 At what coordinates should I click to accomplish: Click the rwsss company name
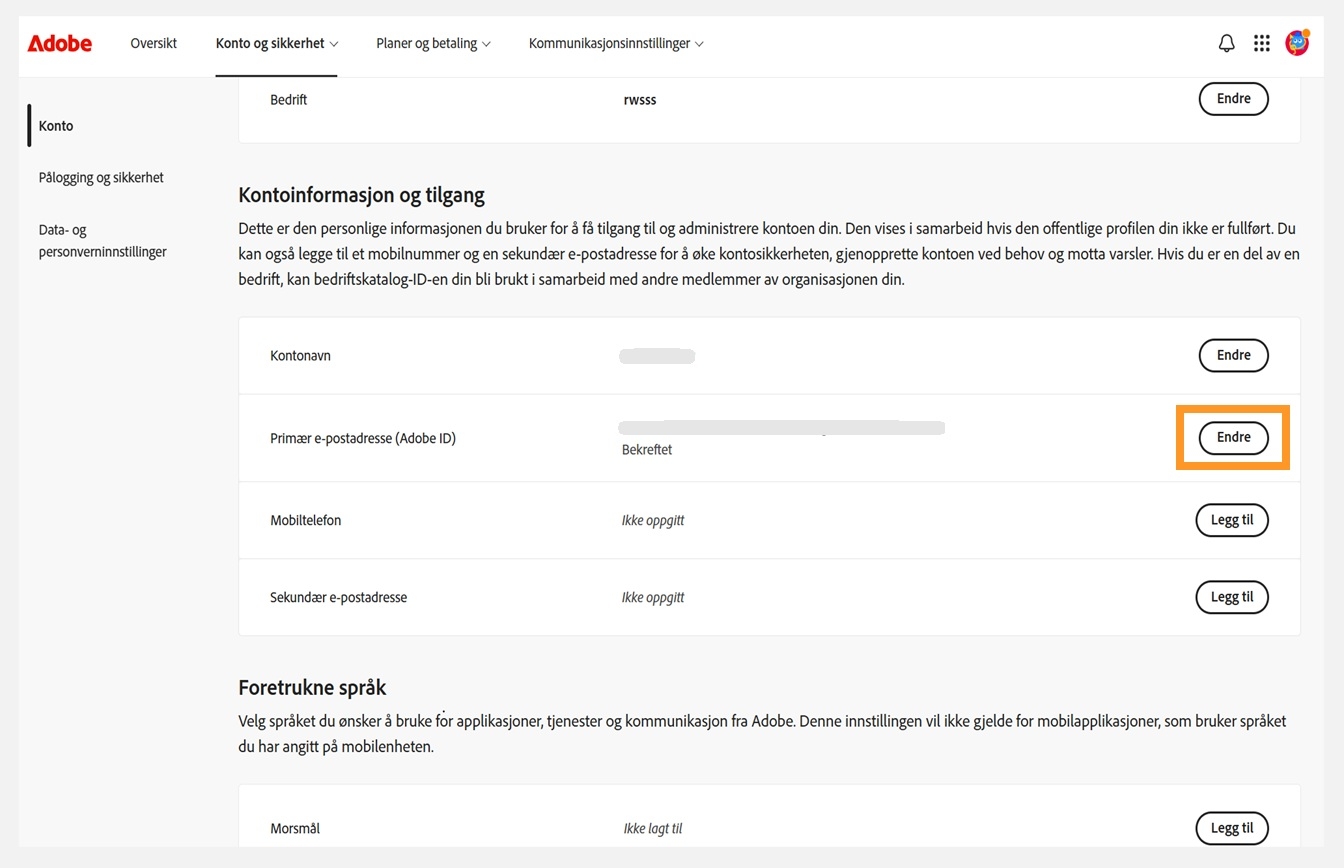(x=640, y=99)
